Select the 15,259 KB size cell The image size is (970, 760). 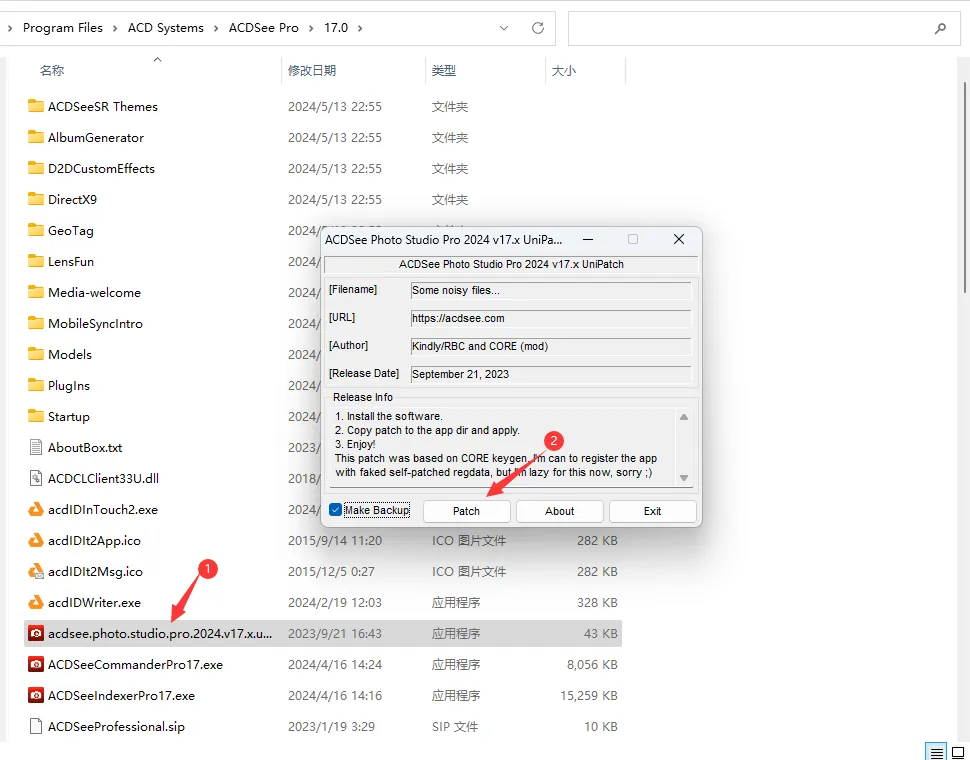(x=588, y=695)
